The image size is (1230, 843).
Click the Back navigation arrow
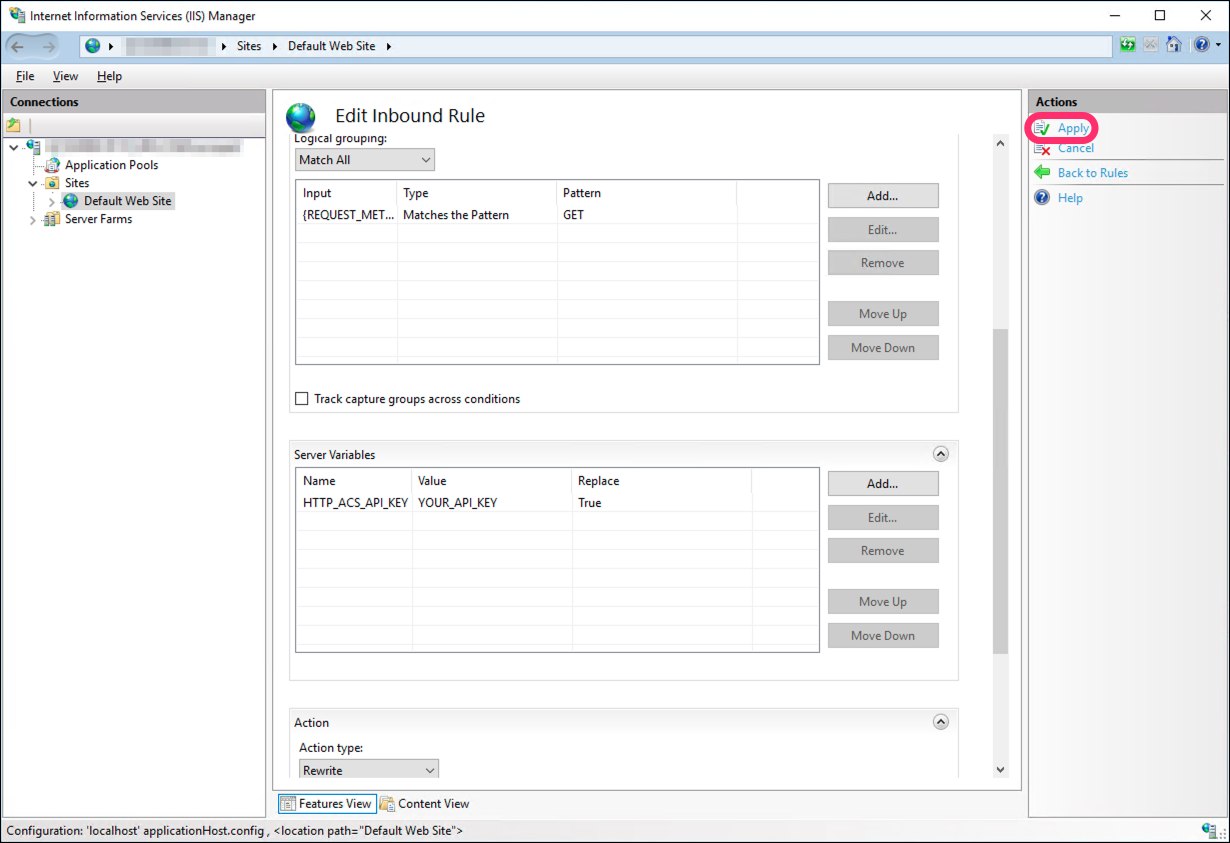point(18,46)
